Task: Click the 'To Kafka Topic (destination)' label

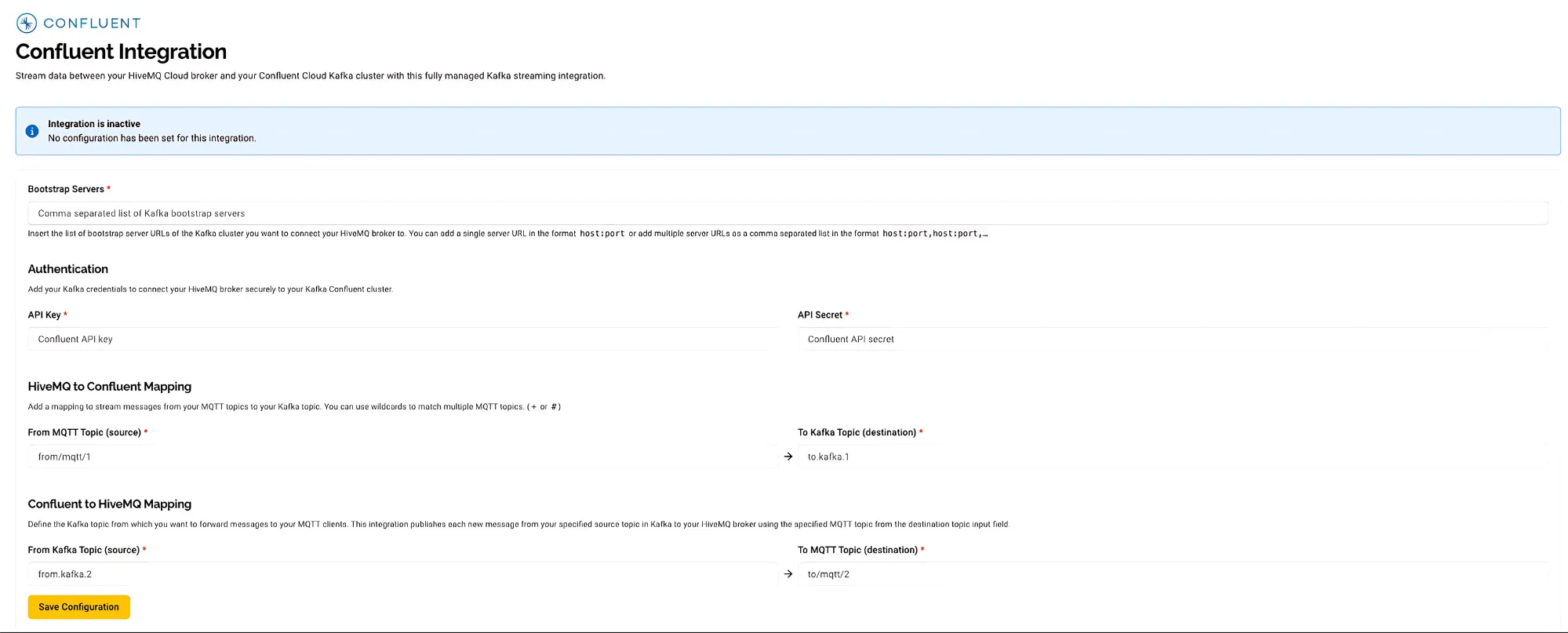Action: pyautogui.click(x=857, y=432)
